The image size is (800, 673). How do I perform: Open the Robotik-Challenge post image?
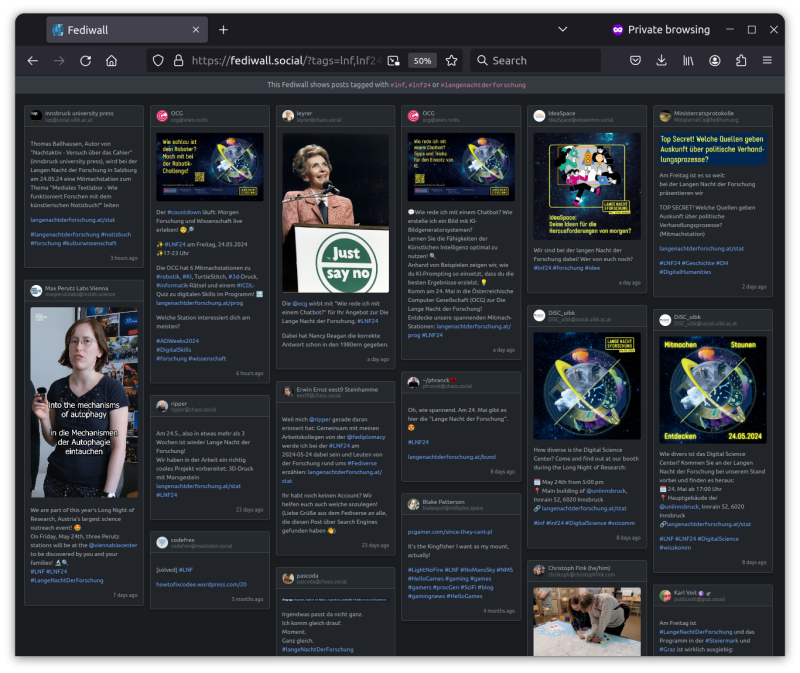pos(210,167)
